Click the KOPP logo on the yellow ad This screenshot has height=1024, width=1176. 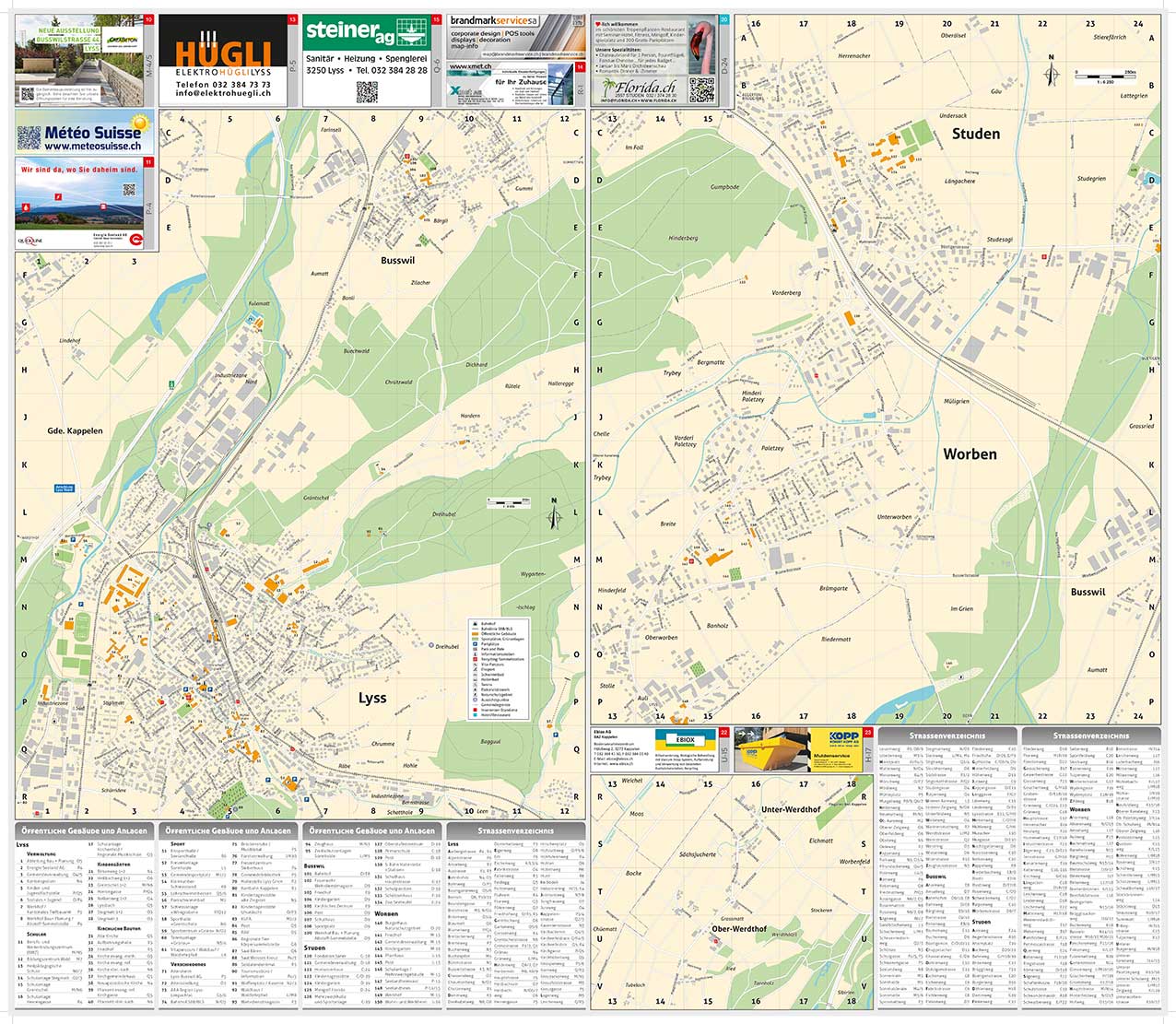tap(843, 740)
